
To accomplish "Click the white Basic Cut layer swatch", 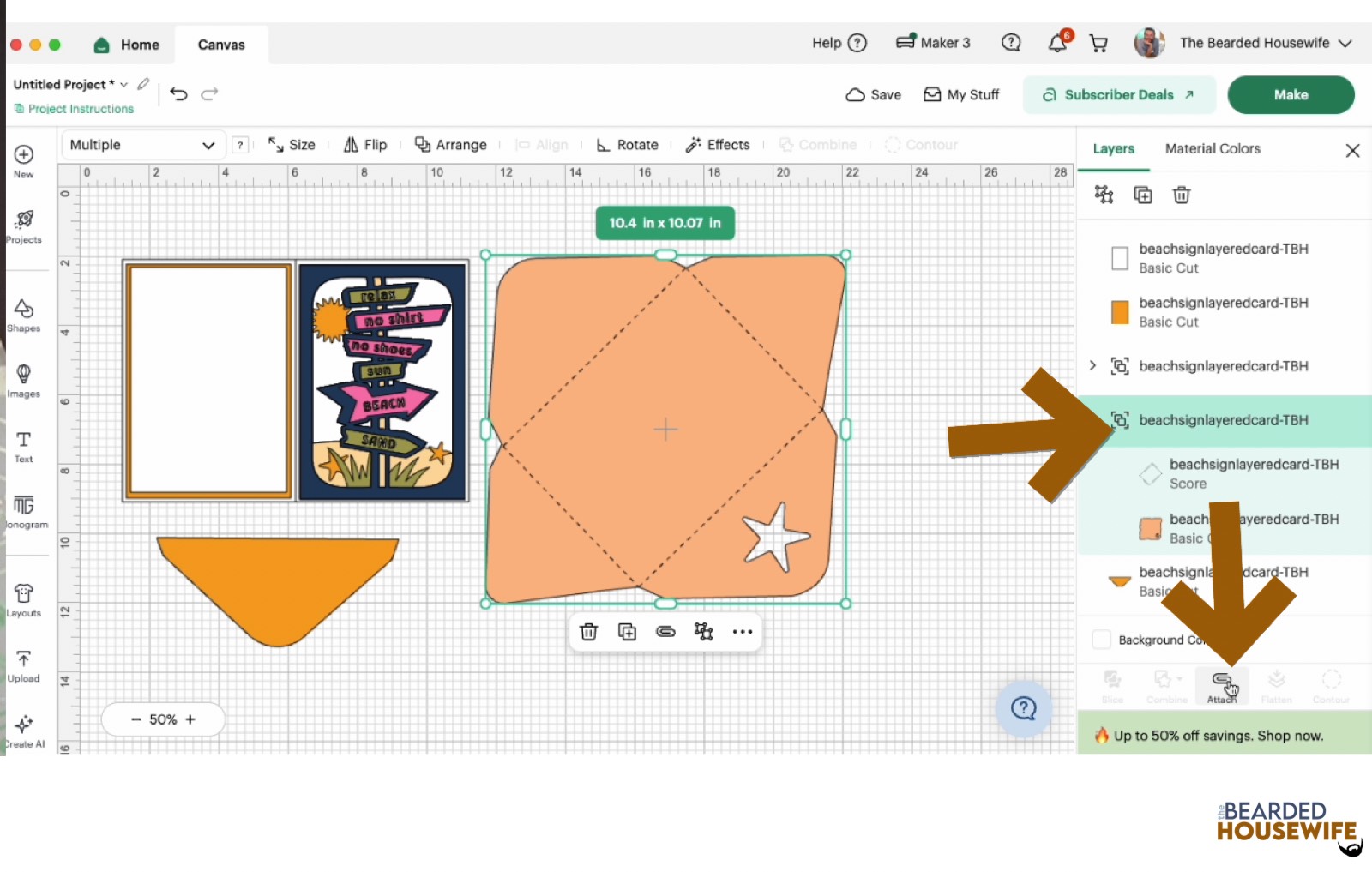I will (1119, 258).
